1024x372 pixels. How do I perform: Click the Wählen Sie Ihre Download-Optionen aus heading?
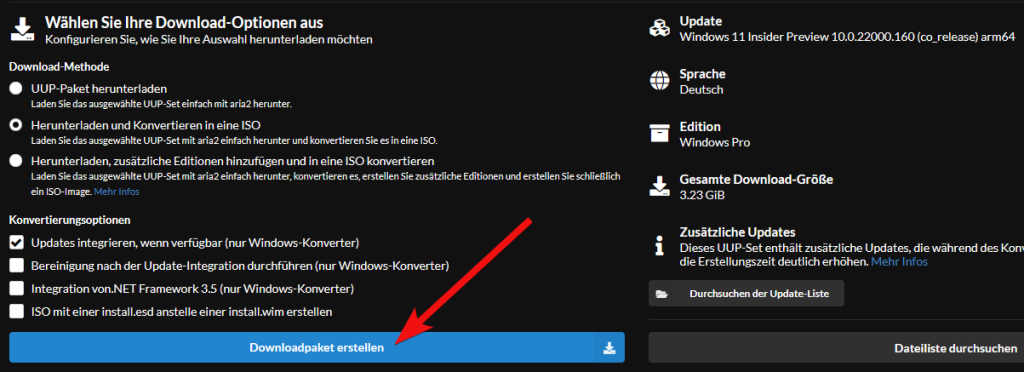point(184,23)
